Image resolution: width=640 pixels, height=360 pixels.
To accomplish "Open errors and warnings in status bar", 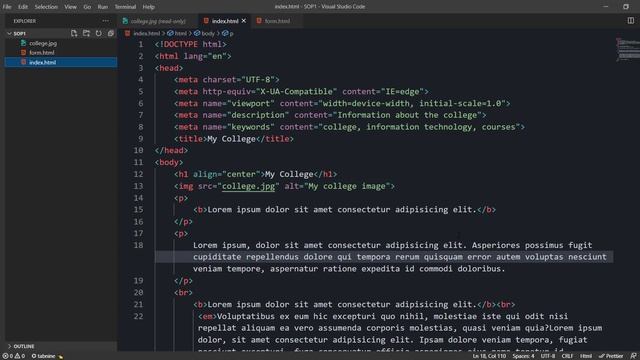I will tap(14, 356).
